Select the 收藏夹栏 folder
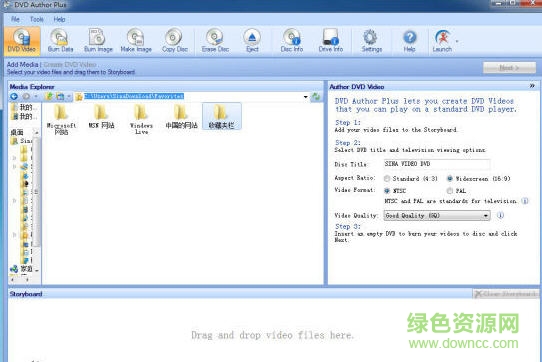 pos(222,117)
